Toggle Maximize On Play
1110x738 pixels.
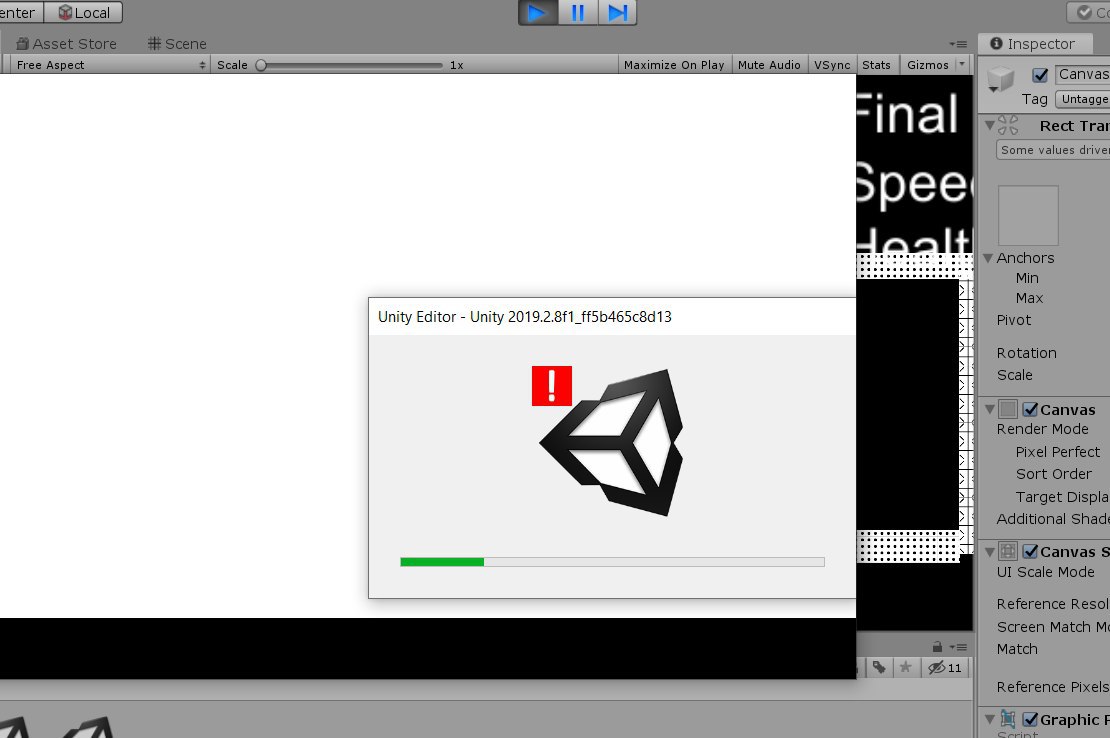tap(674, 65)
